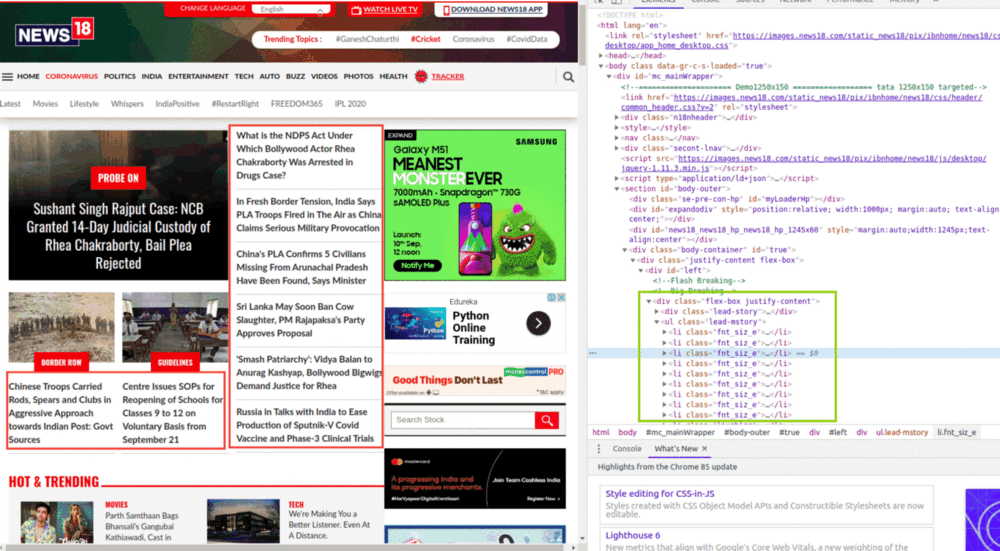Close the What's New drawer tab
Screen dimensions: 1000x551
coord(705,449)
